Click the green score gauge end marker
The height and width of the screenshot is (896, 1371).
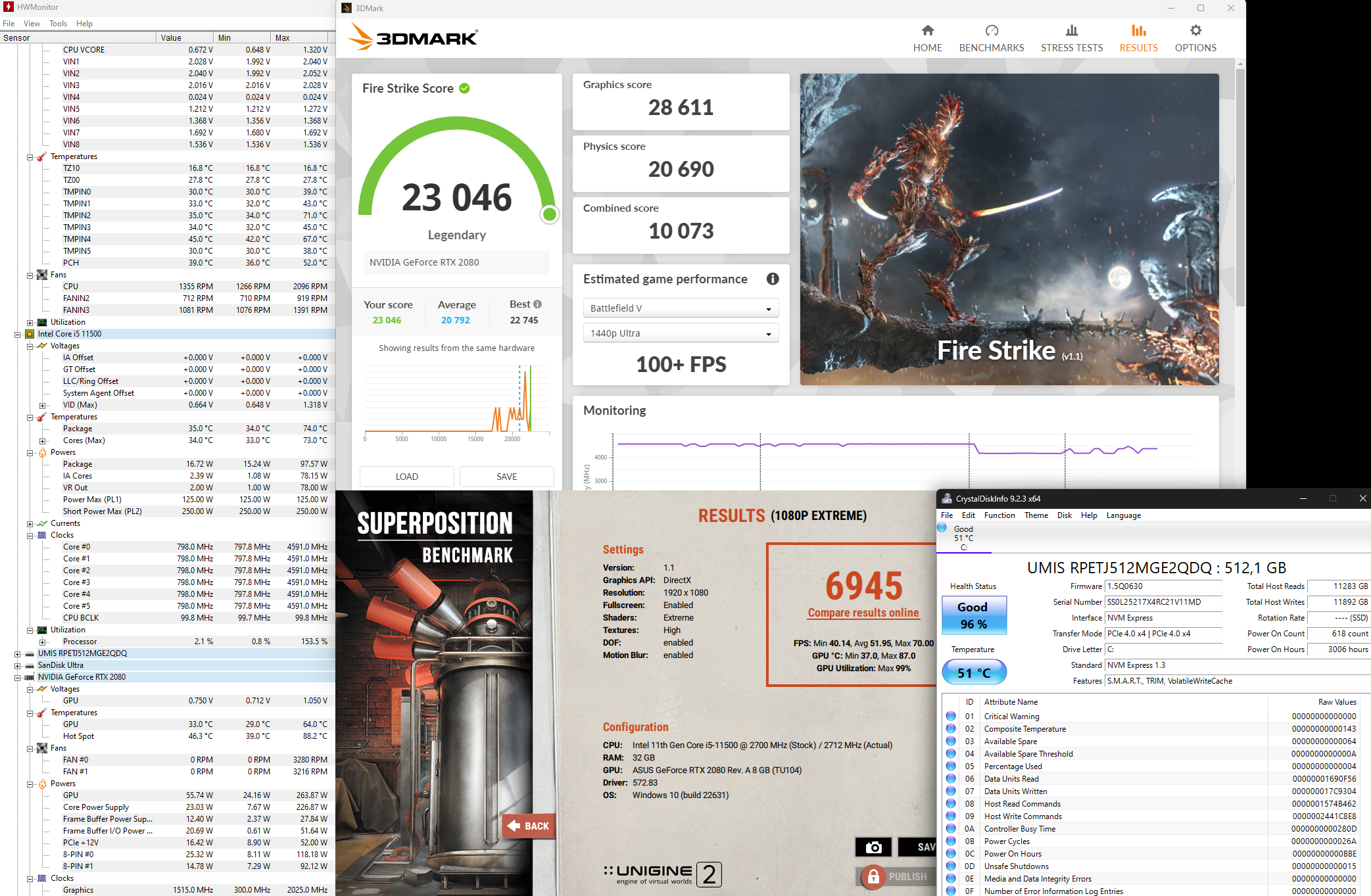[x=550, y=214]
